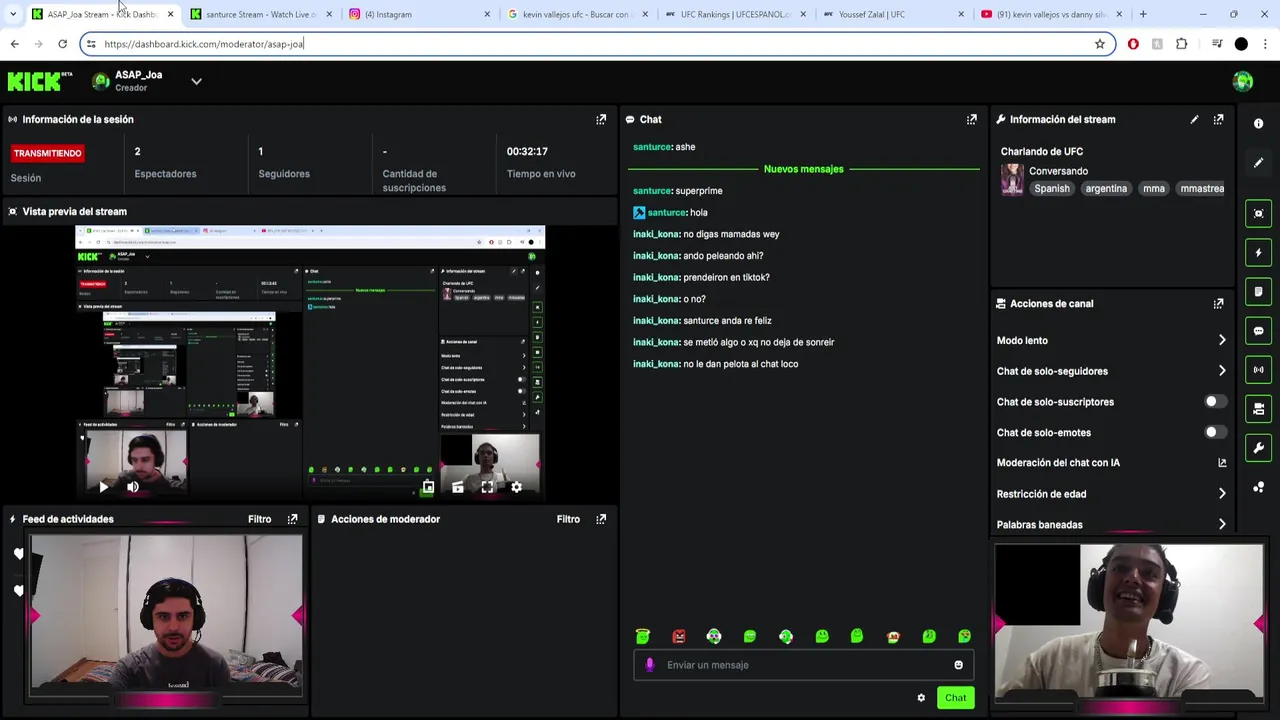Toggle the wrench stream info sidebar icon
1280x720 pixels.
pyautogui.click(x=1258, y=448)
